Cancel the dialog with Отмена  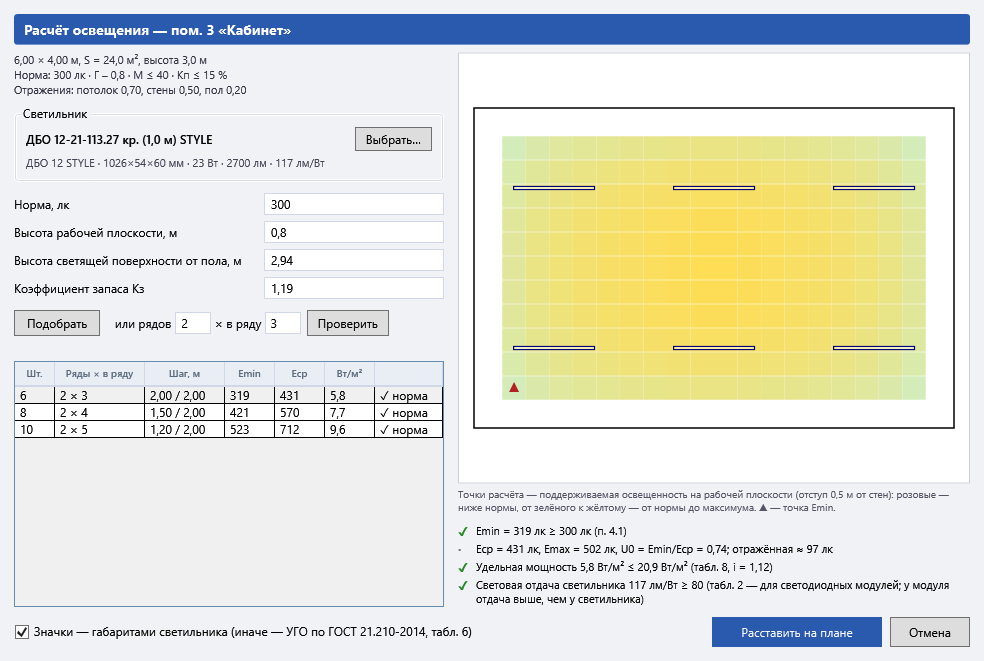(x=929, y=632)
